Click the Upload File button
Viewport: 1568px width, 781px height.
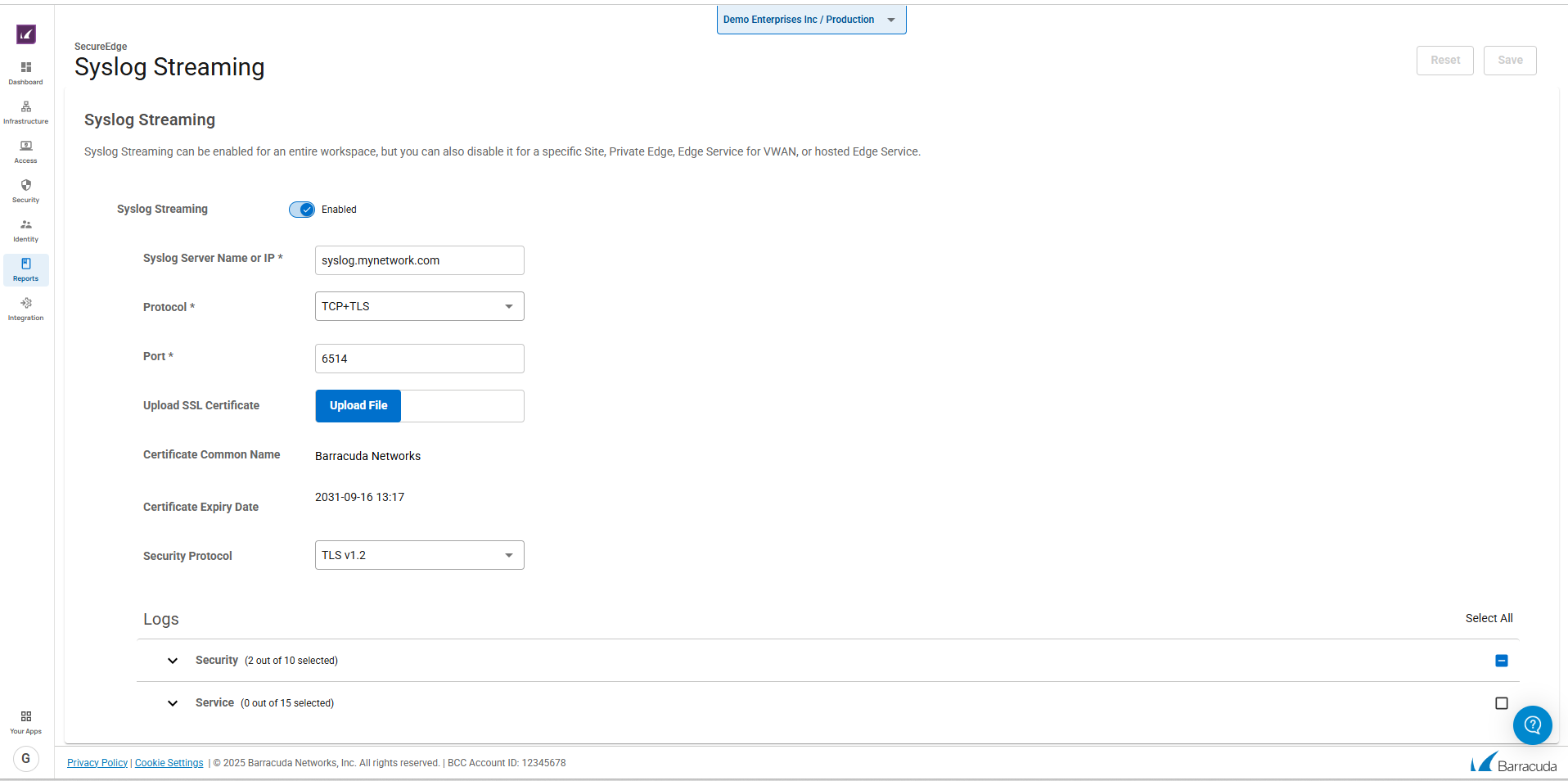(x=358, y=406)
